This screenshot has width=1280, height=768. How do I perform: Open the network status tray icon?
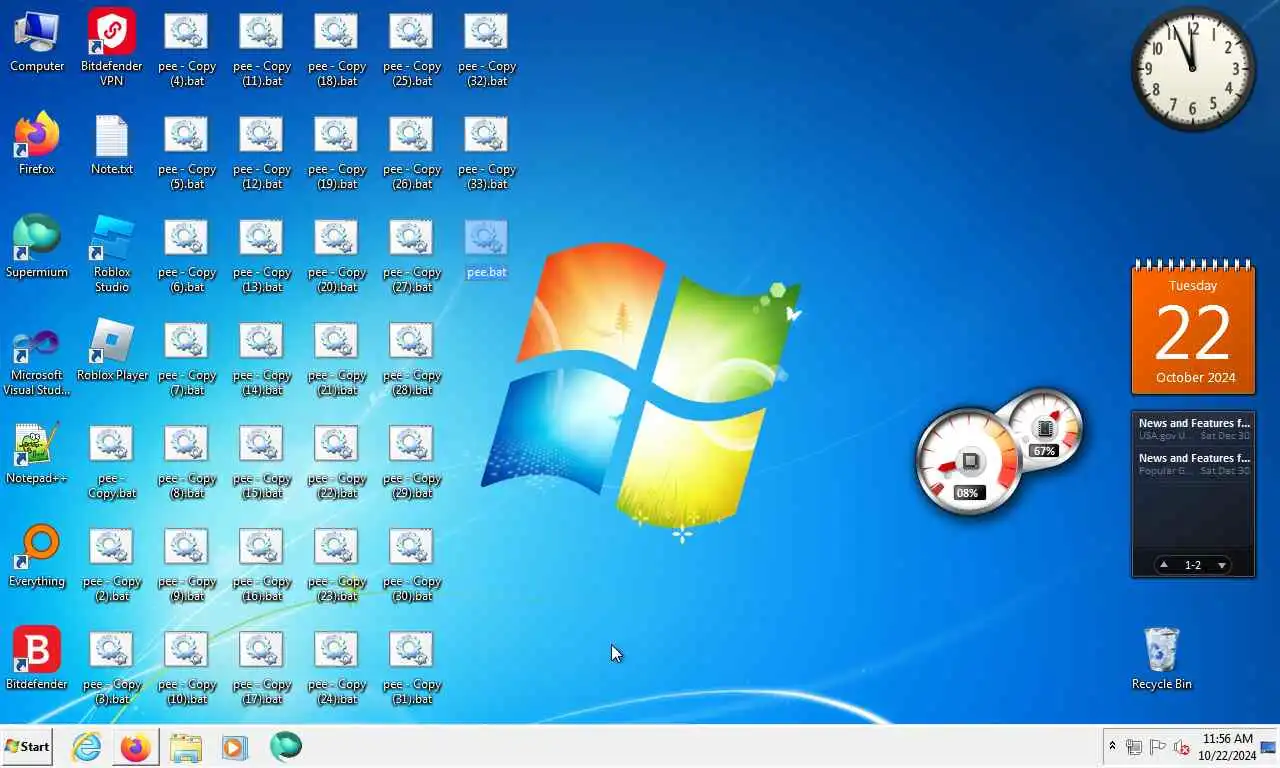(x=1134, y=747)
